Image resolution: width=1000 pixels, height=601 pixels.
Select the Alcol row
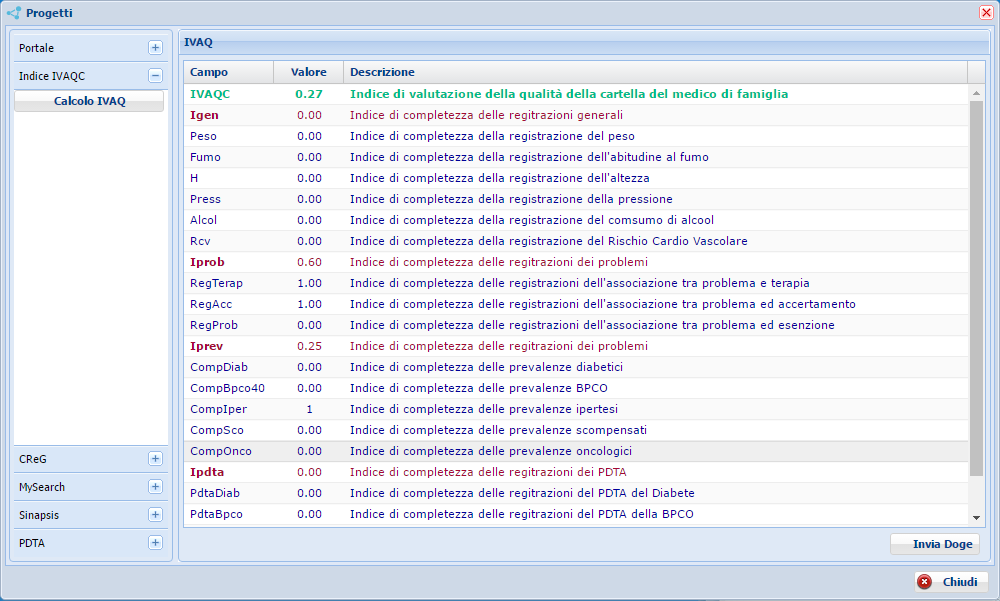576,220
